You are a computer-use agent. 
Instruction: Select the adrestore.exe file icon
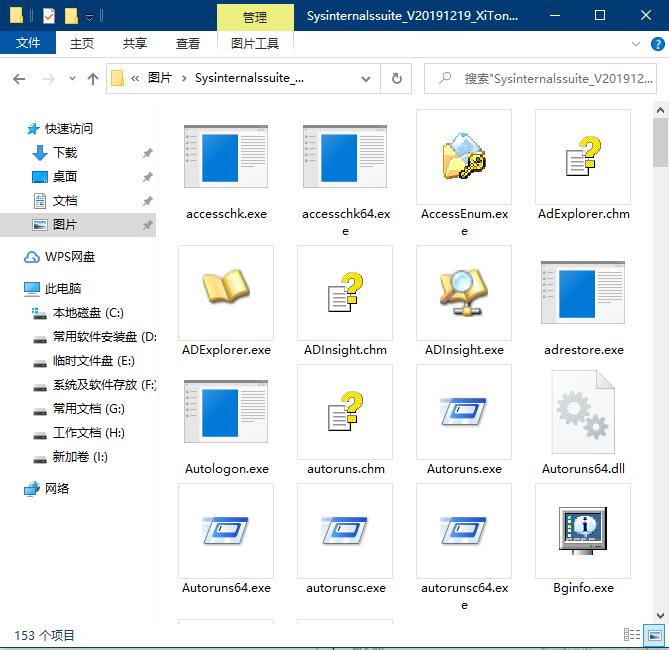pyautogui.click(x=583, y=292)
